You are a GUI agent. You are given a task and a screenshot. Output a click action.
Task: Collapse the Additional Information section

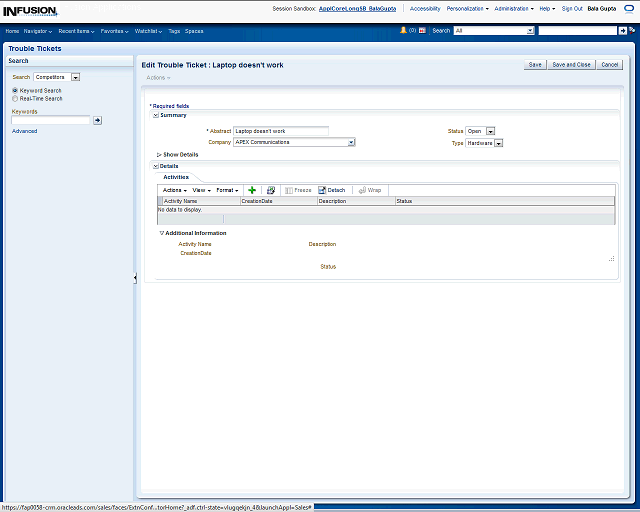click(162, 233)
